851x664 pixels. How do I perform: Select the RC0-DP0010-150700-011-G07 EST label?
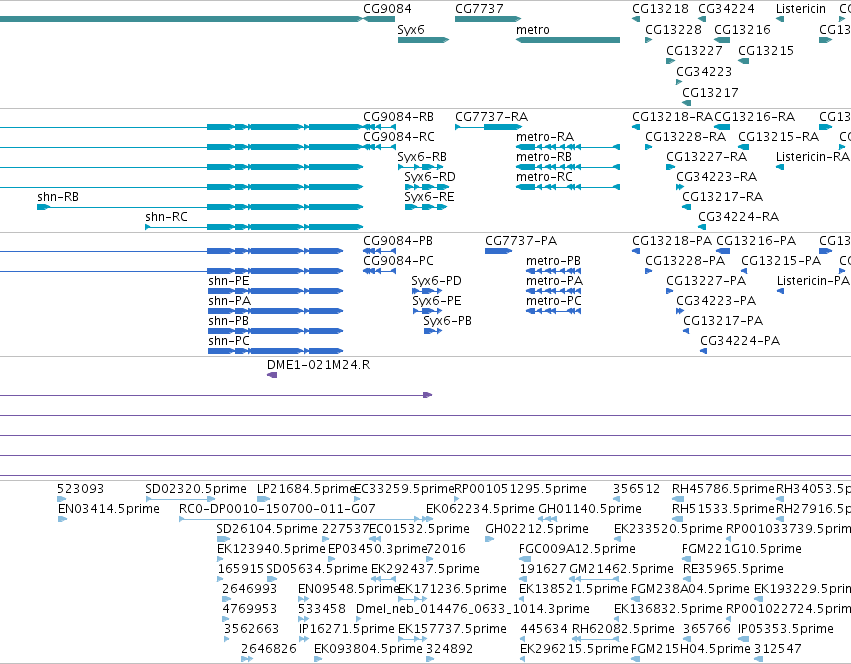point(277,509)
